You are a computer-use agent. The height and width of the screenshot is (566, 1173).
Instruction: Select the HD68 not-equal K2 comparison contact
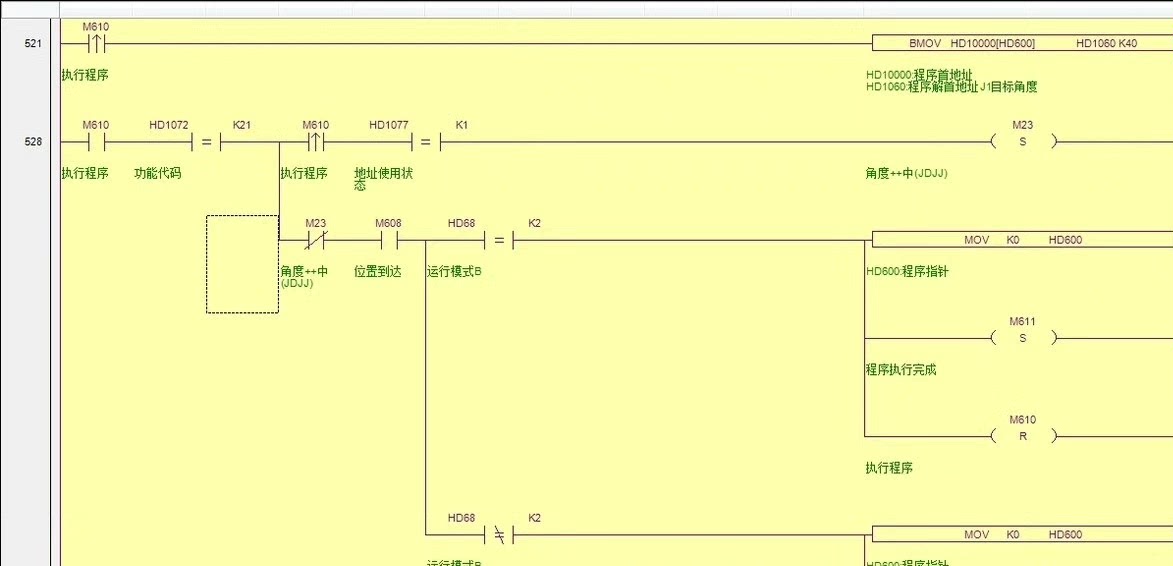[498, 535]
